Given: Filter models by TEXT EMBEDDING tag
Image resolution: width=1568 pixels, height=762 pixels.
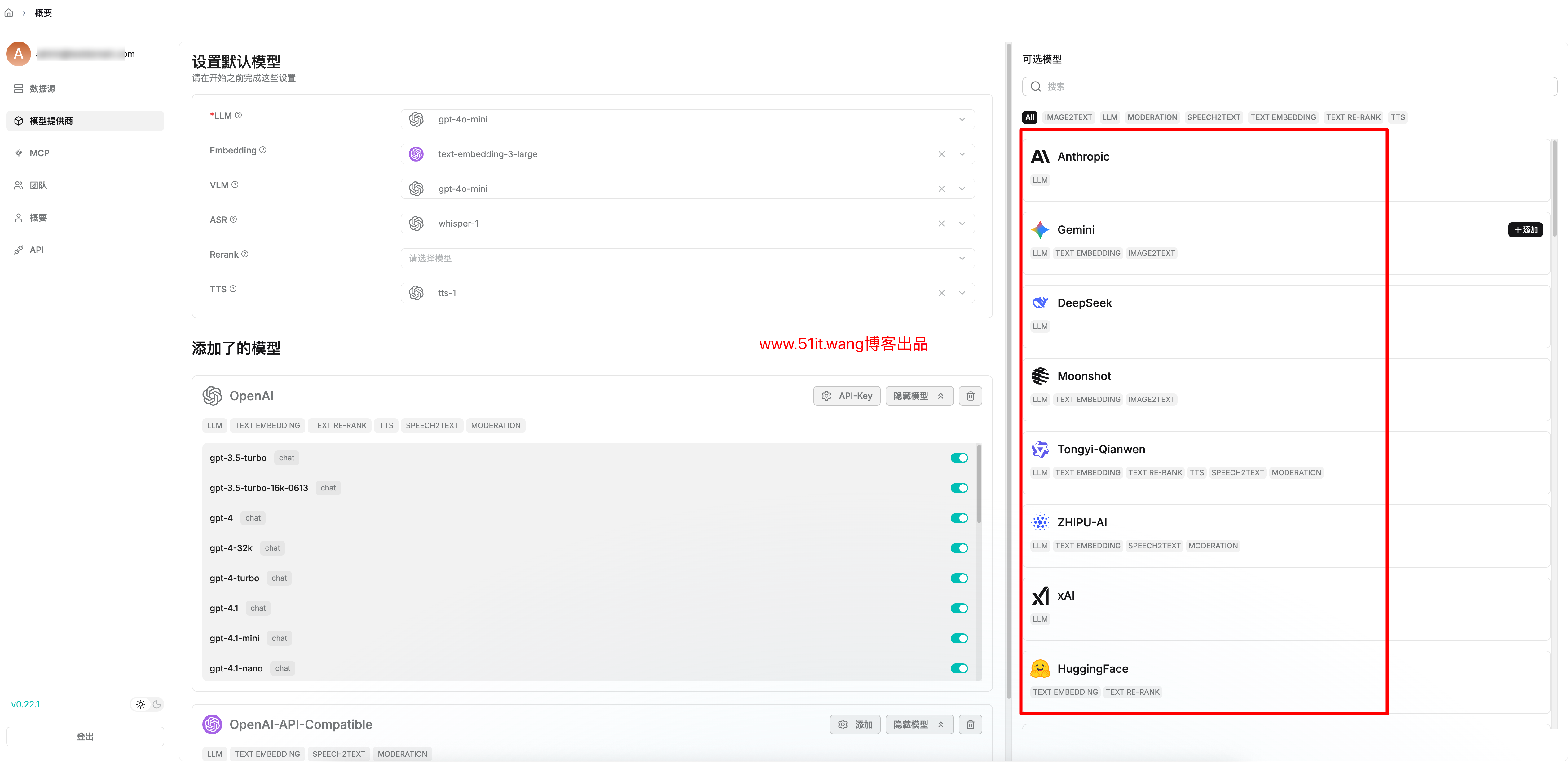Looking at the screenshot, I should 1283,117.
